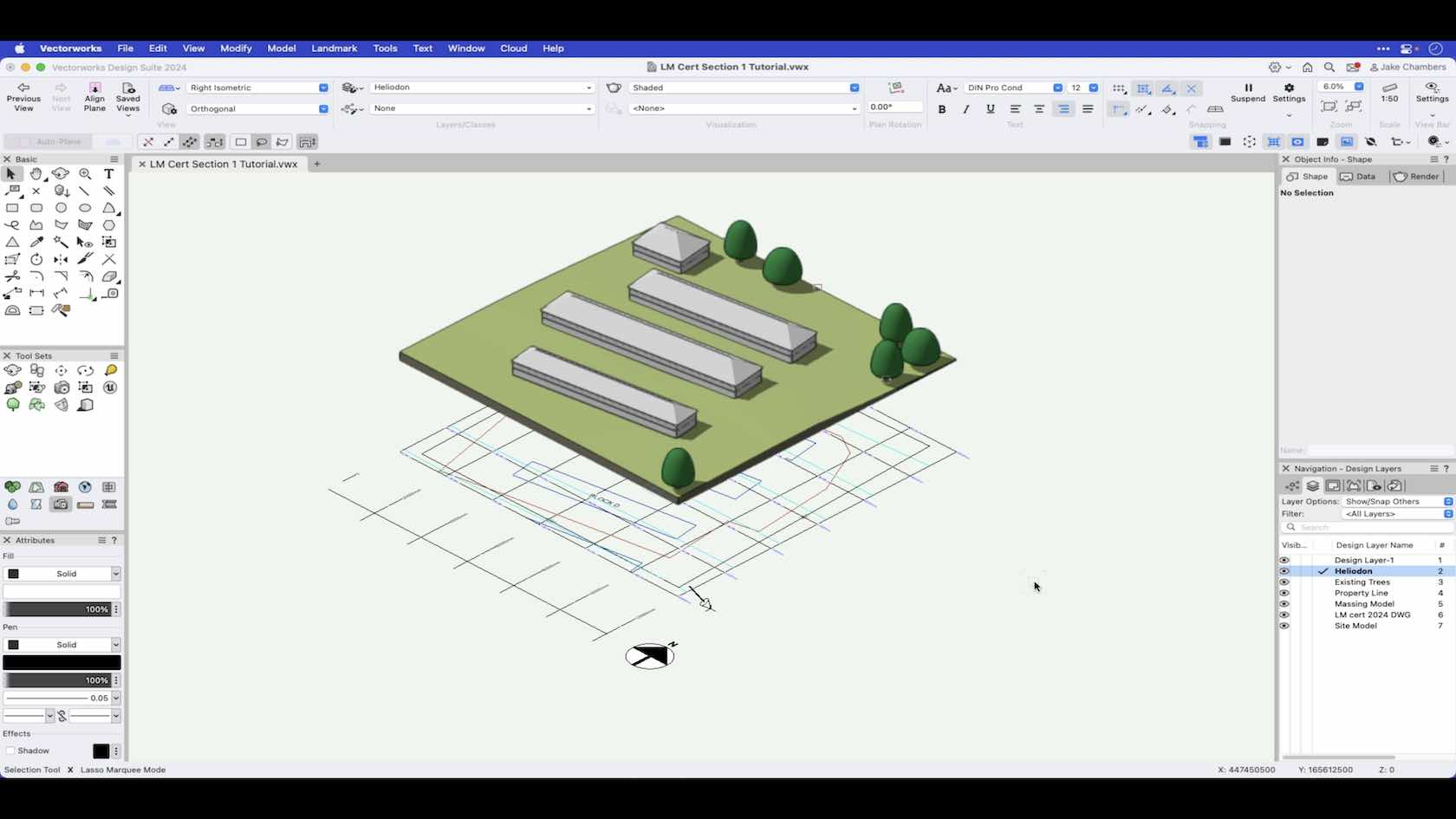1456x819 pixels.
Task: Switch to the Data tab in Object Info
Action: pyautogui.click(x=1365, y=176)
